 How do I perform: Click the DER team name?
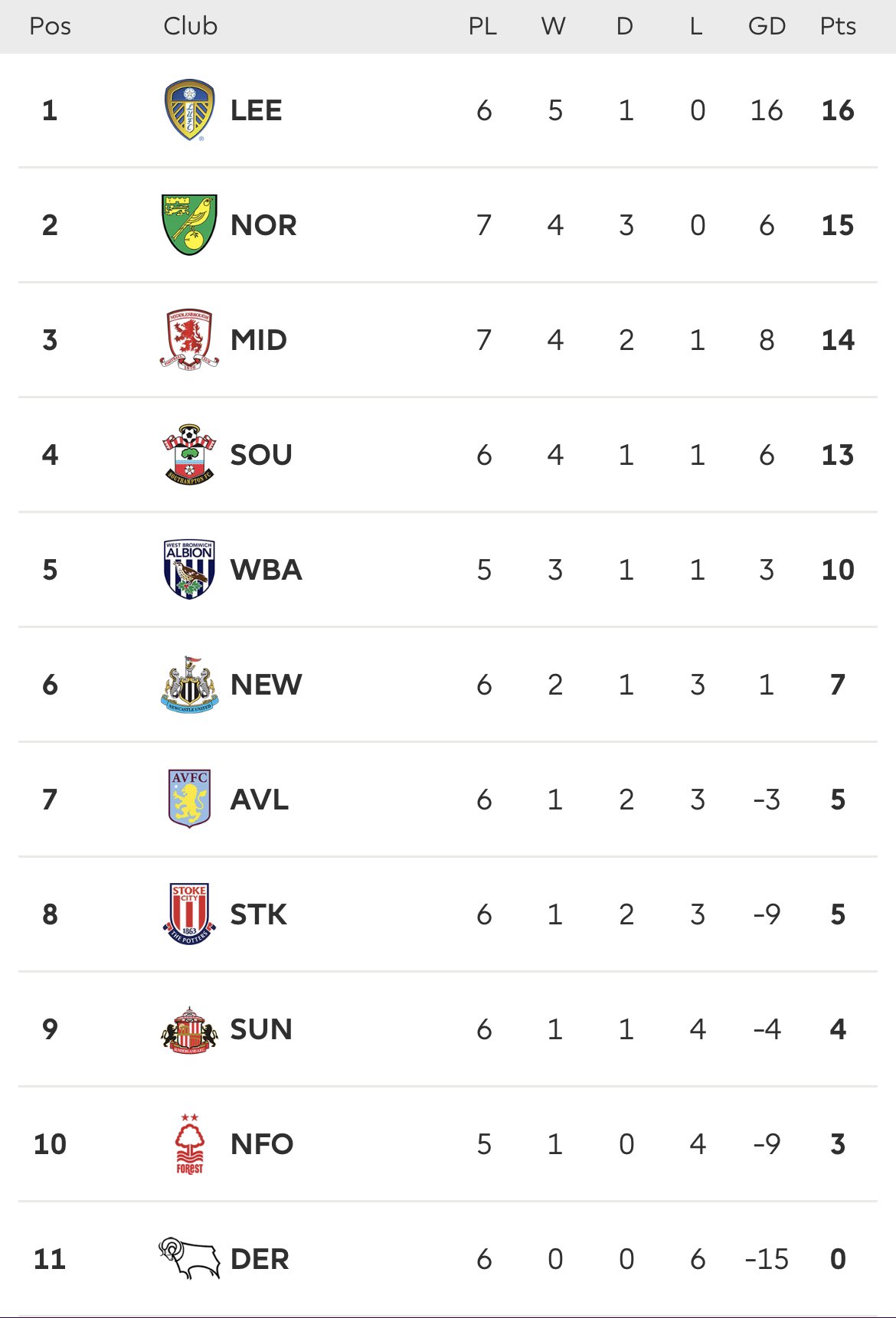click(x=260, y=1259)
